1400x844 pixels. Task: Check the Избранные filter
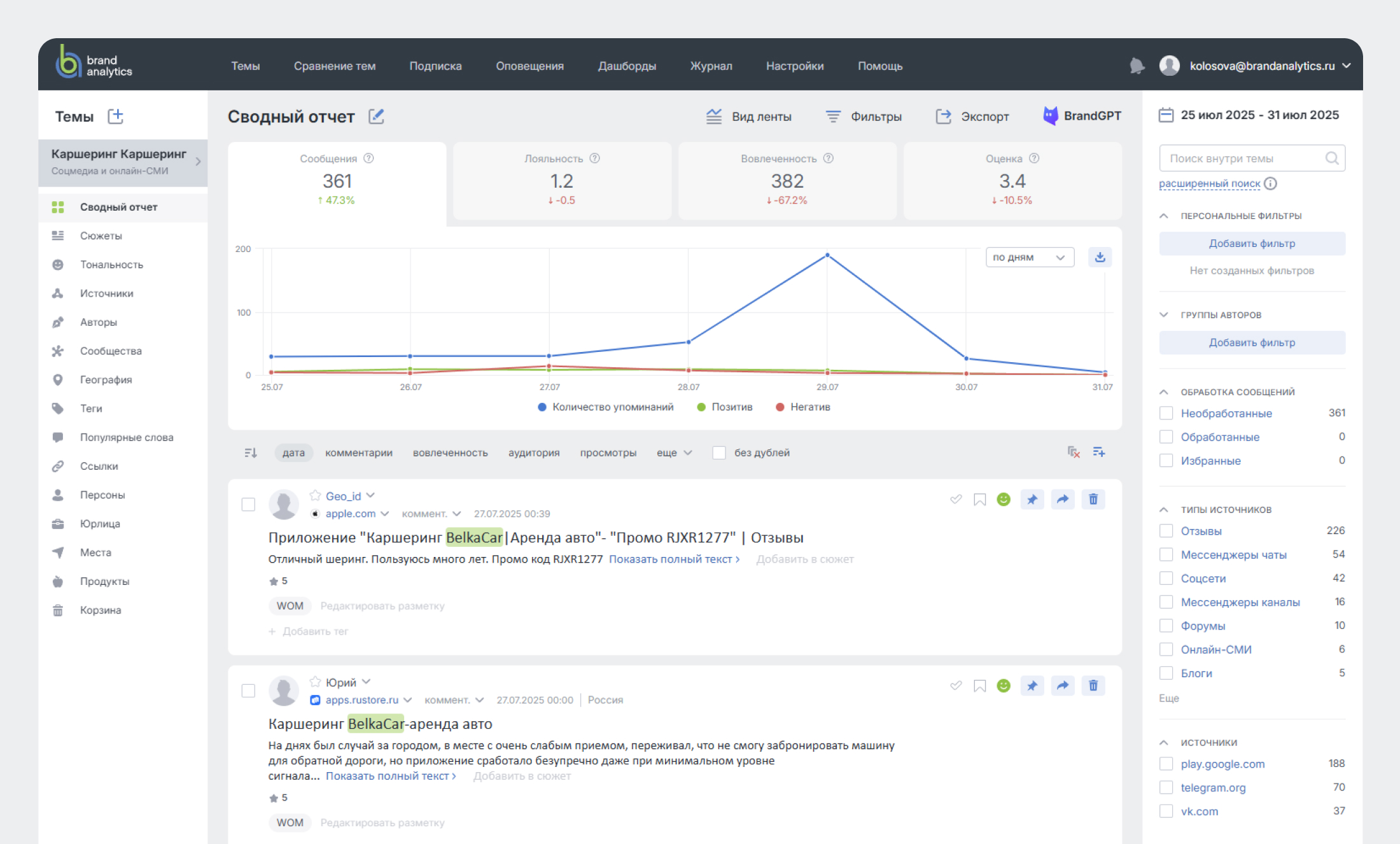(1166, 460)
